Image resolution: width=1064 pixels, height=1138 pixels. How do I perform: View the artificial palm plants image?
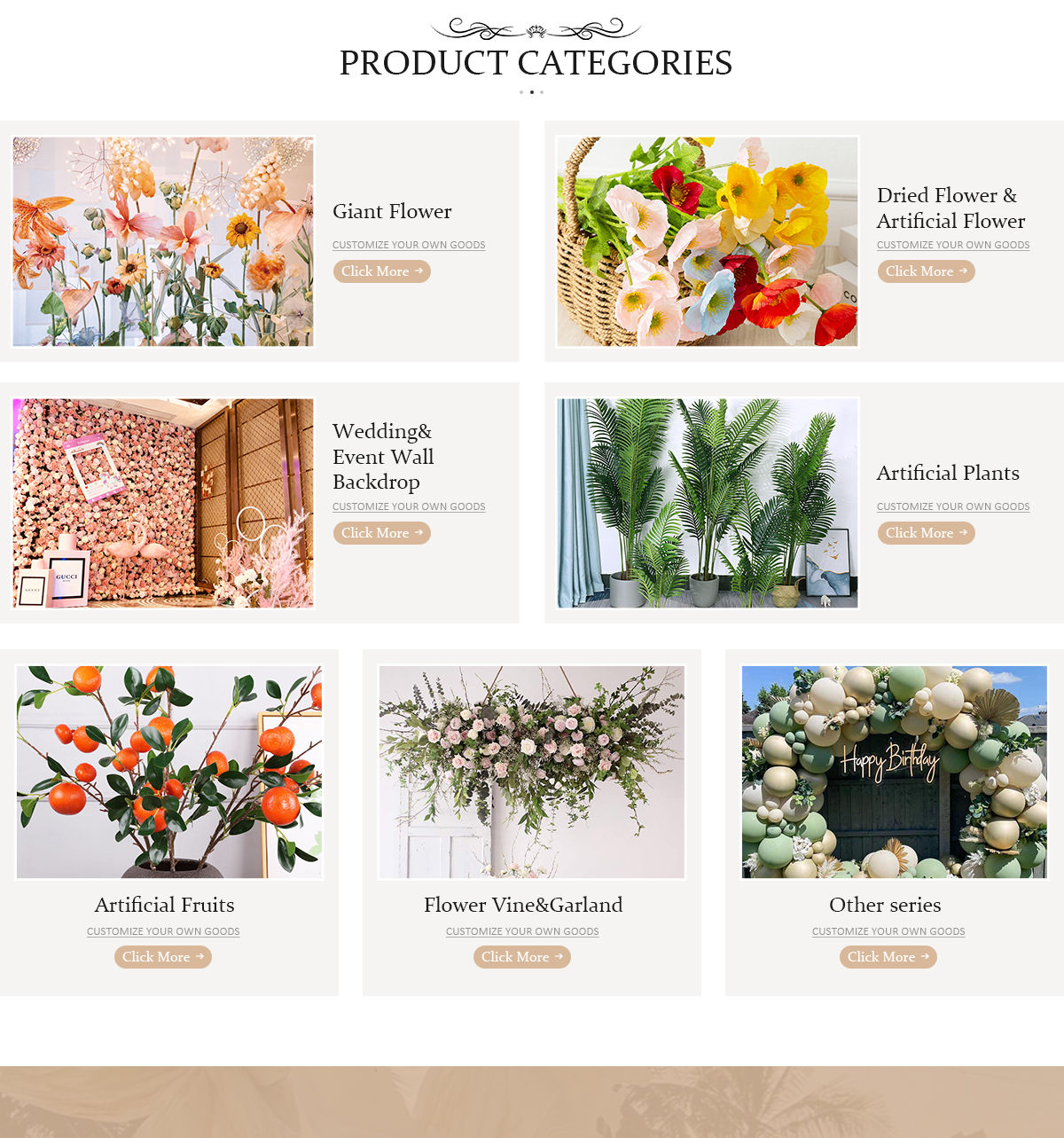tap(708, 503)
